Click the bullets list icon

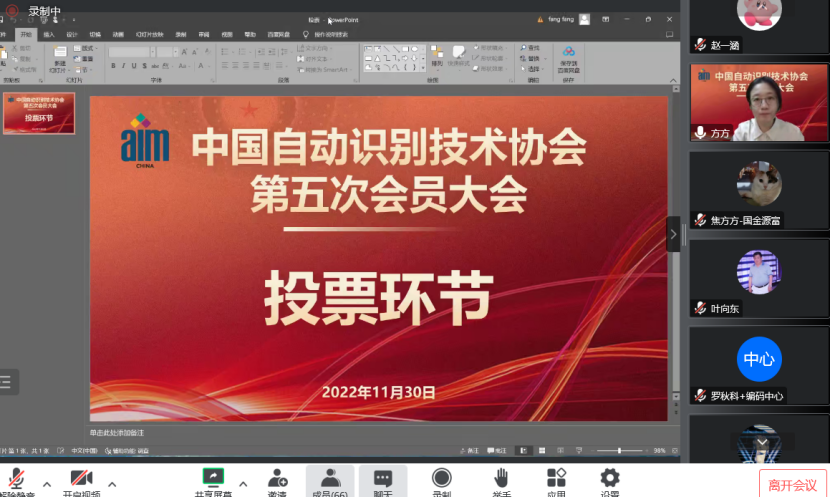coord(226,52)
